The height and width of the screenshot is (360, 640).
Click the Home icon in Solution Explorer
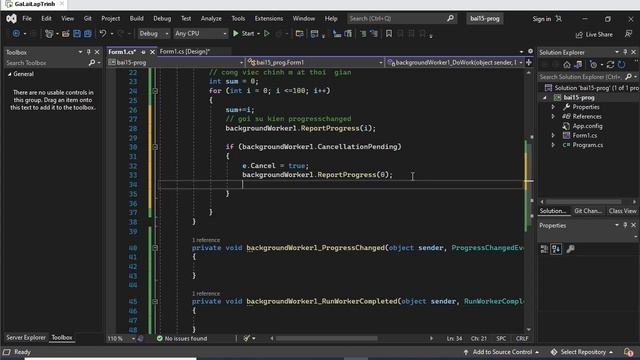tap(567, 64)
